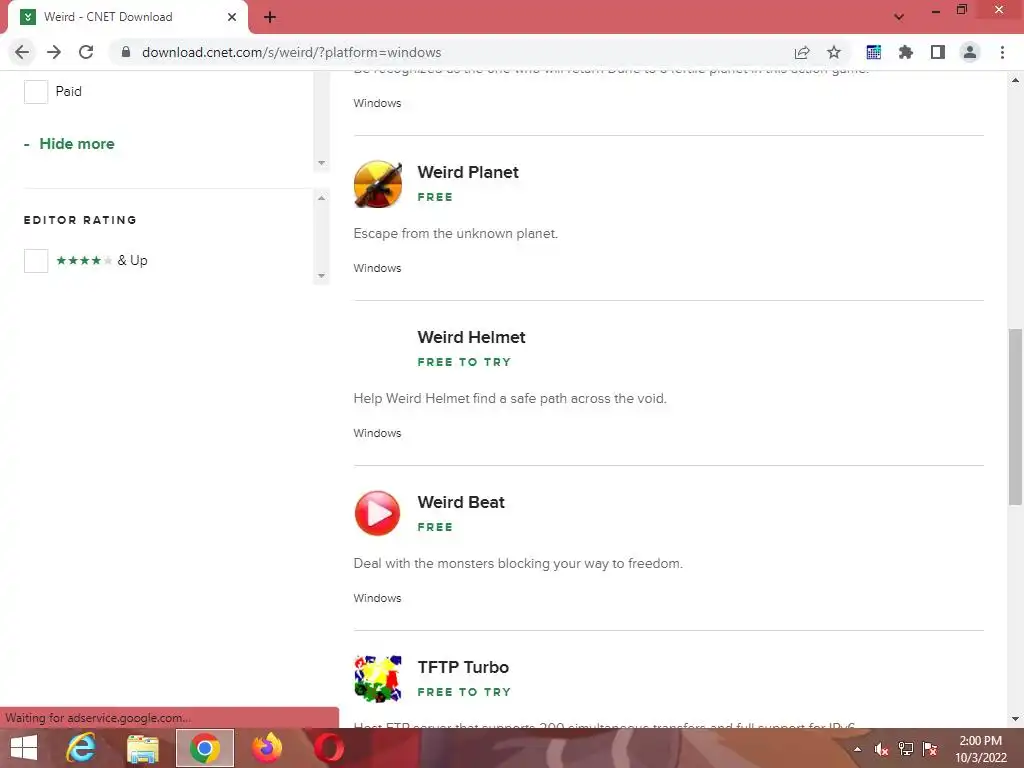
Task: Open the Weird Beat title link
Action: 460,502
